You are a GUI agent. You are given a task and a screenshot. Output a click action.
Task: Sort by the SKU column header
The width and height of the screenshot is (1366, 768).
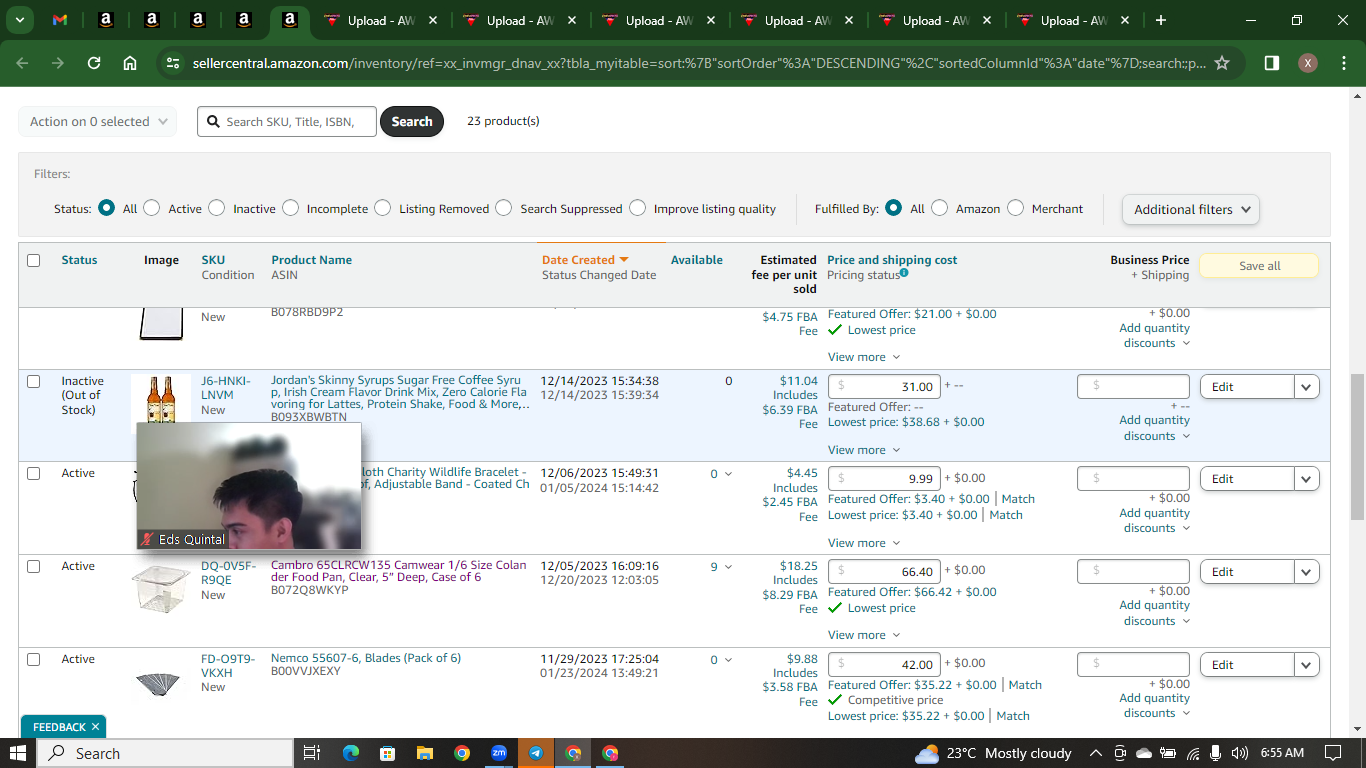point(213,260)
